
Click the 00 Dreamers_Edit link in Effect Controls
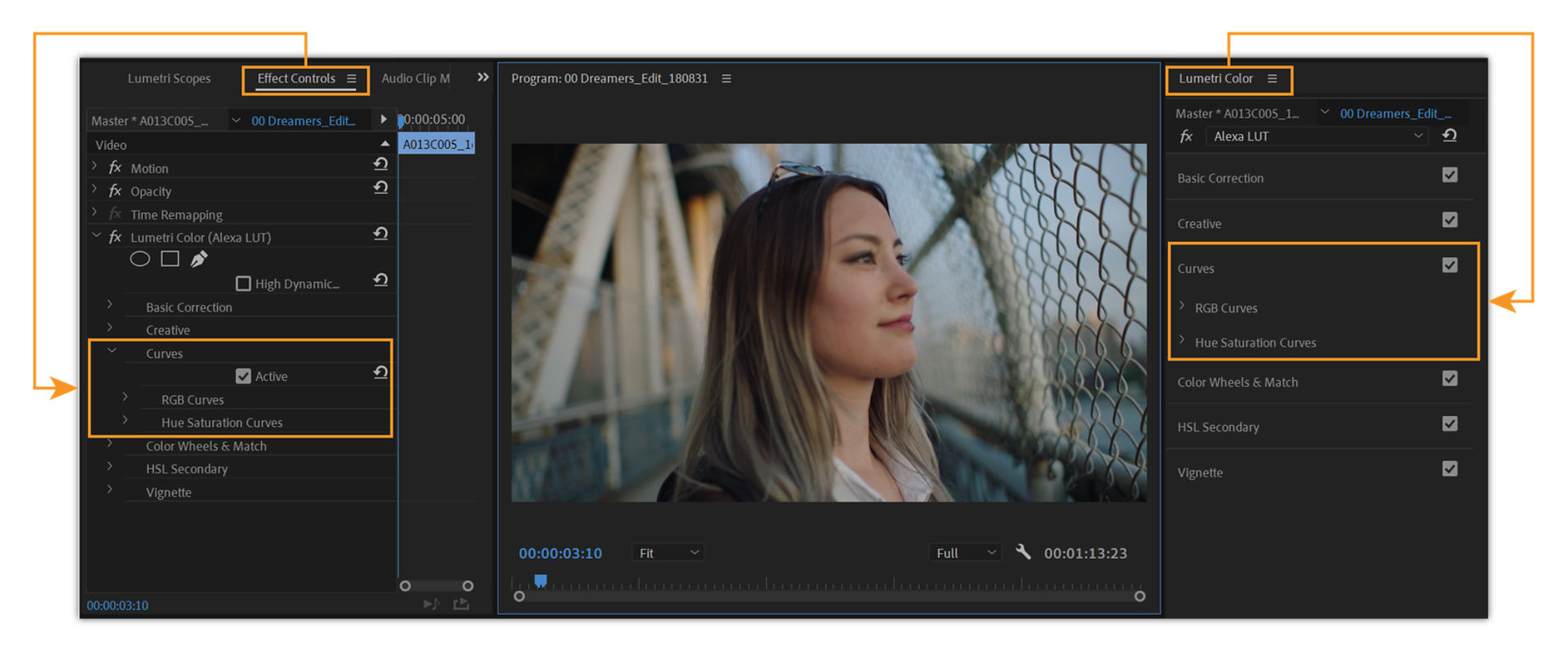point(303,121)
